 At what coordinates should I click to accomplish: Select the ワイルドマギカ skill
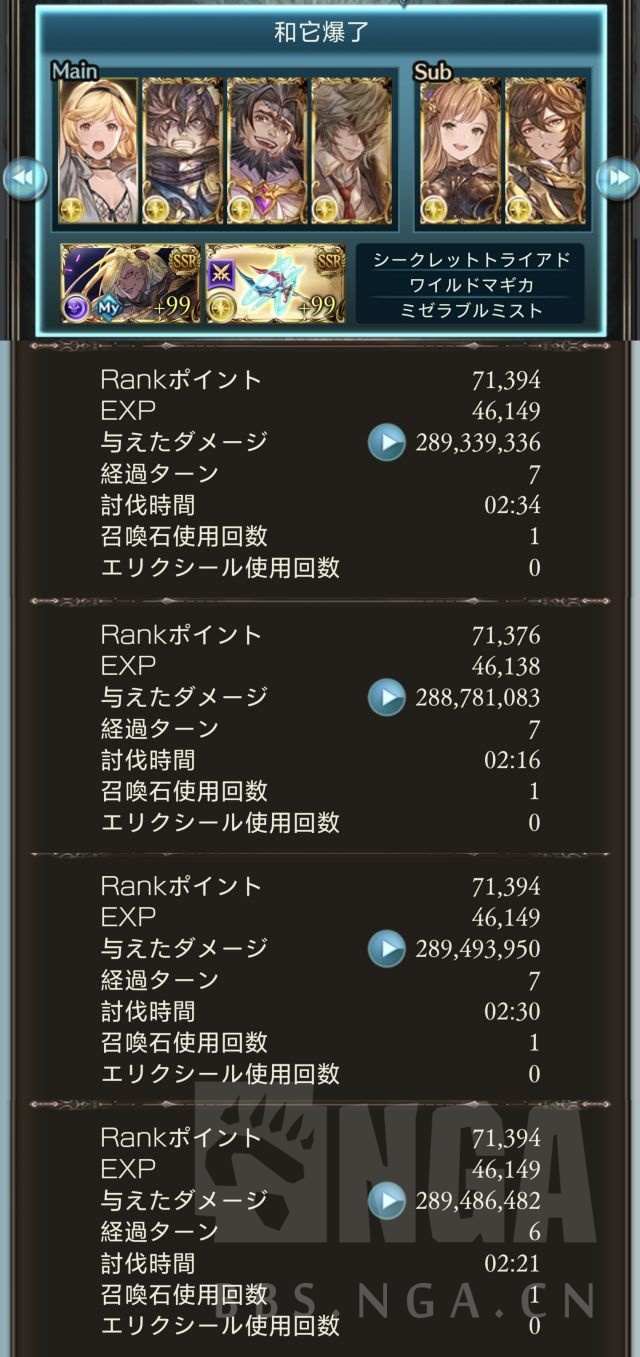(x=470, y=285)
